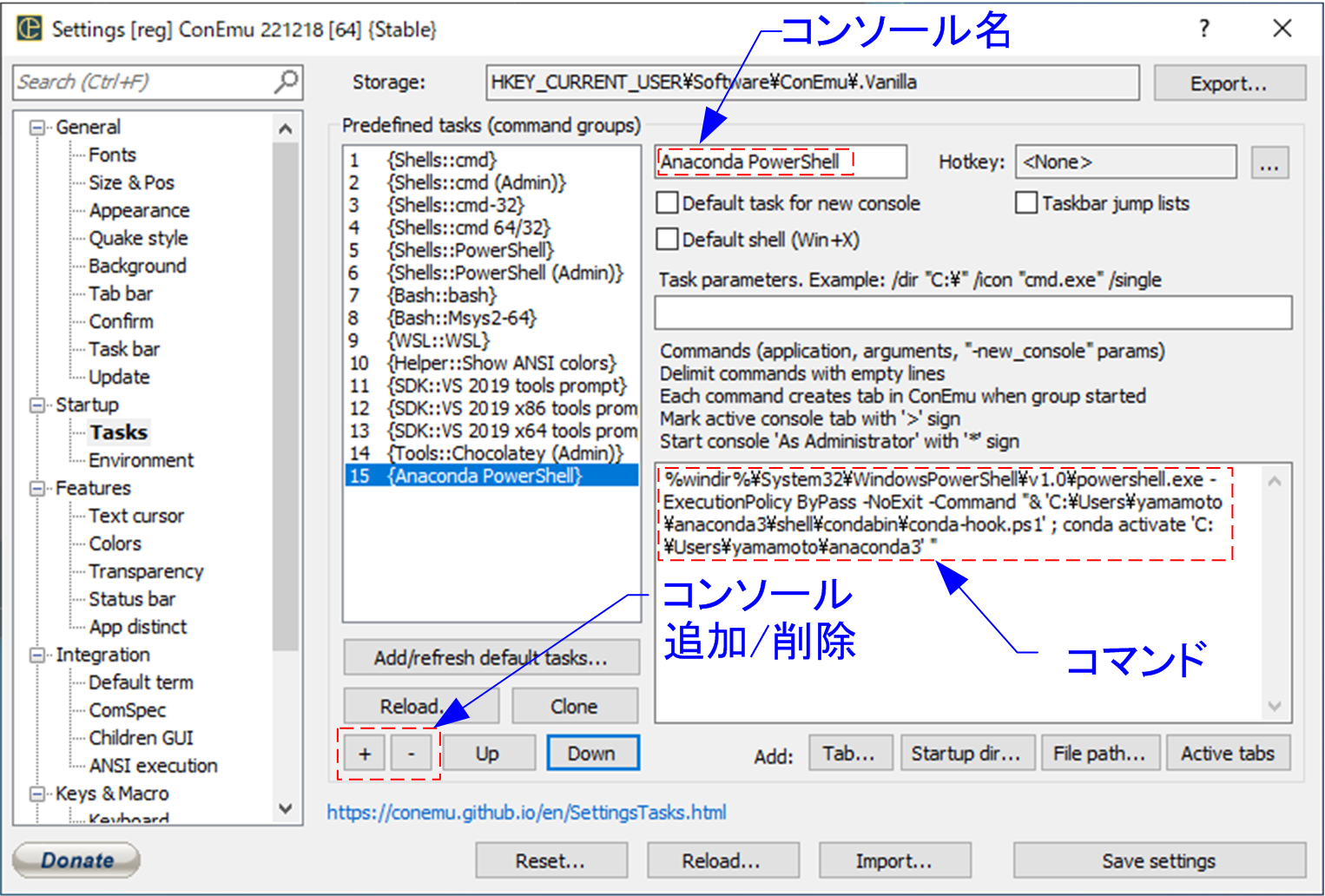Open Fonts settings page
The width and height of the screenshot is (1325, 896).
(x=113, y=155)
